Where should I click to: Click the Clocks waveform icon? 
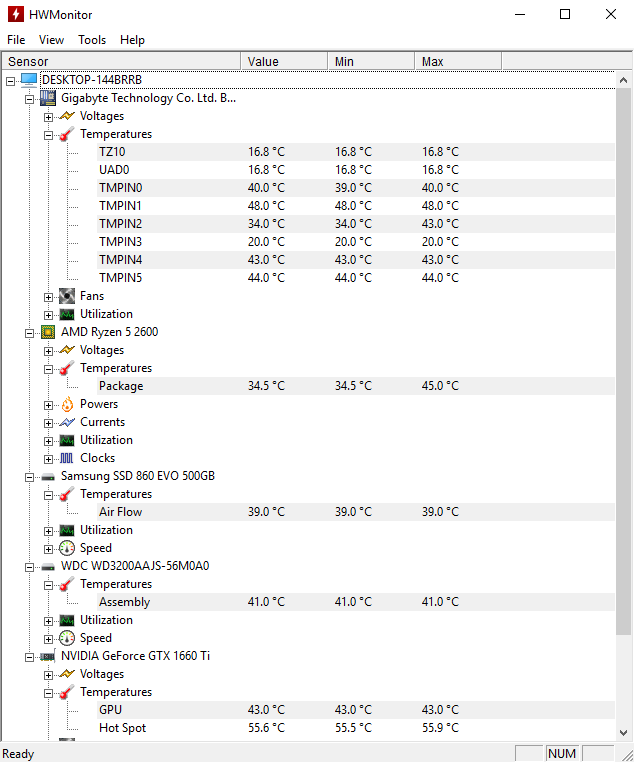coord(67,458)
